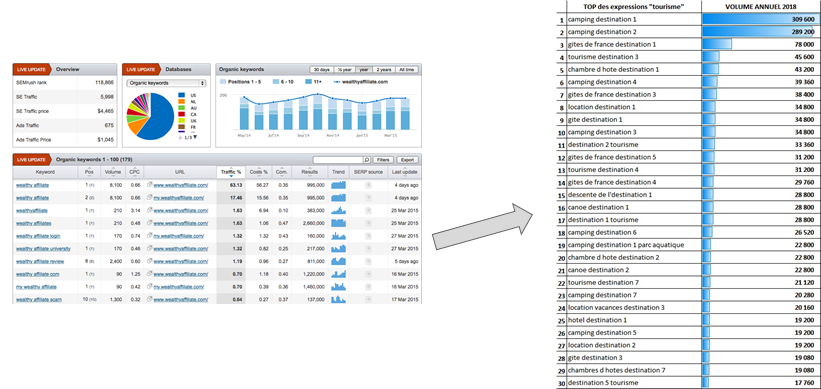821x389 pixels.
Task: Open trend chart icon for wealthy affiliate review
Action: click(x=339, y=261)
